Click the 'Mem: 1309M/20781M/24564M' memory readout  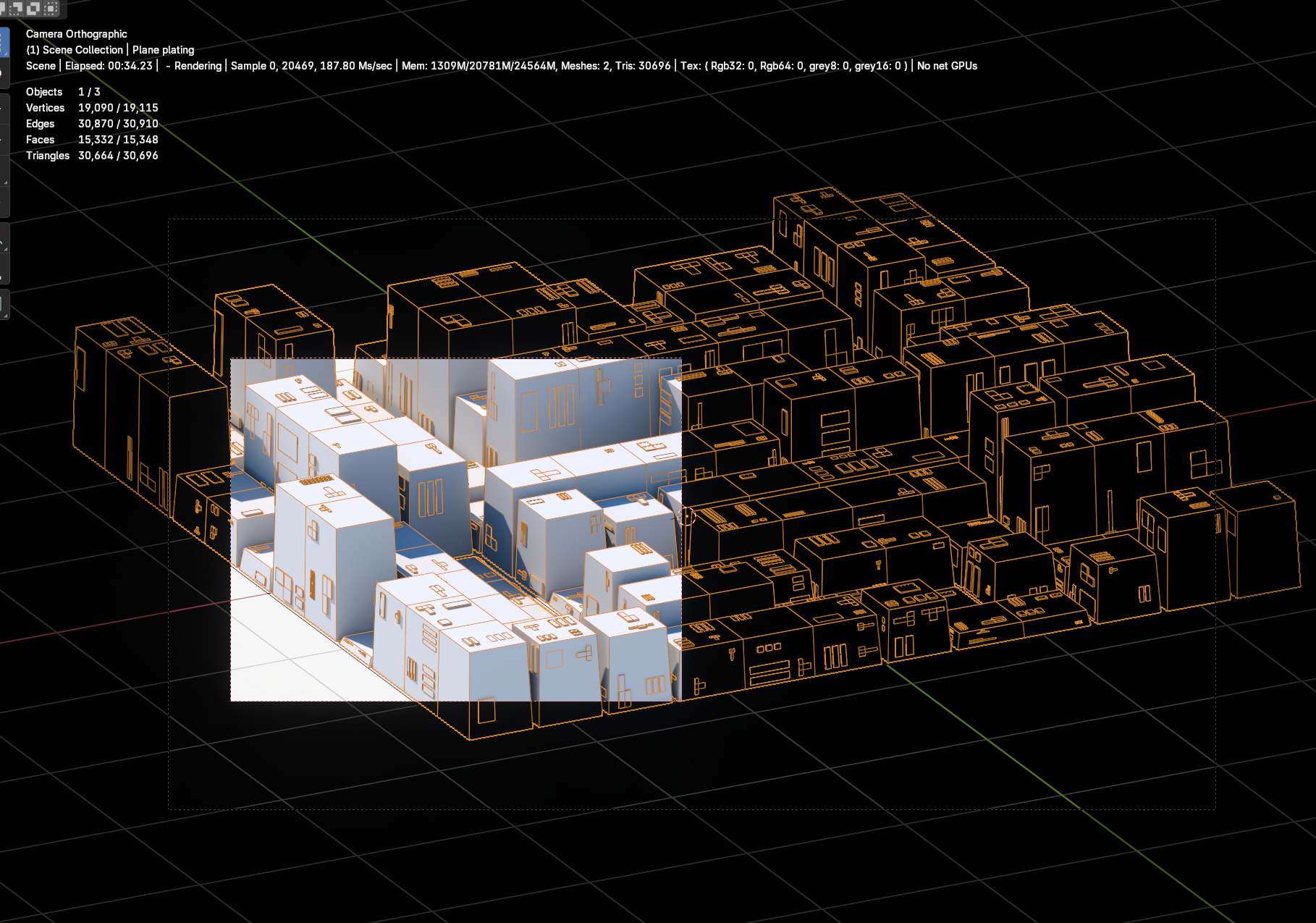(478, 66)
